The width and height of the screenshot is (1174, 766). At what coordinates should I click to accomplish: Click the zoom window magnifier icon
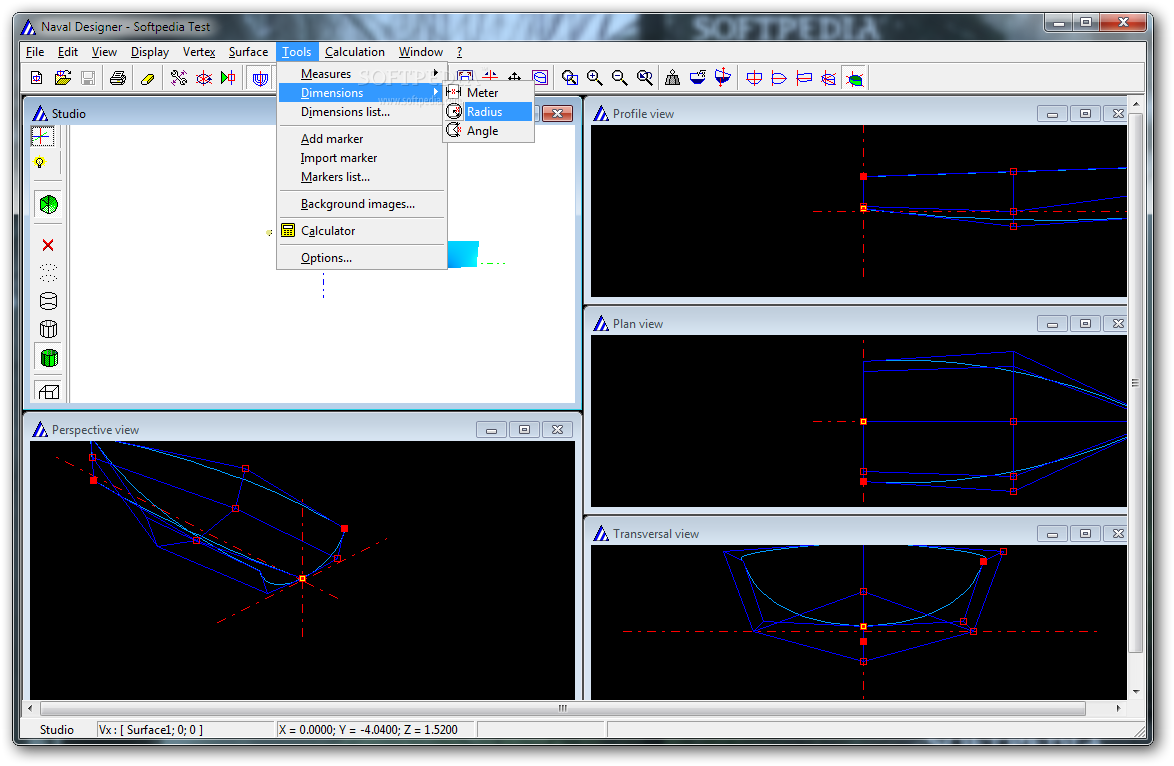point(570,78)
